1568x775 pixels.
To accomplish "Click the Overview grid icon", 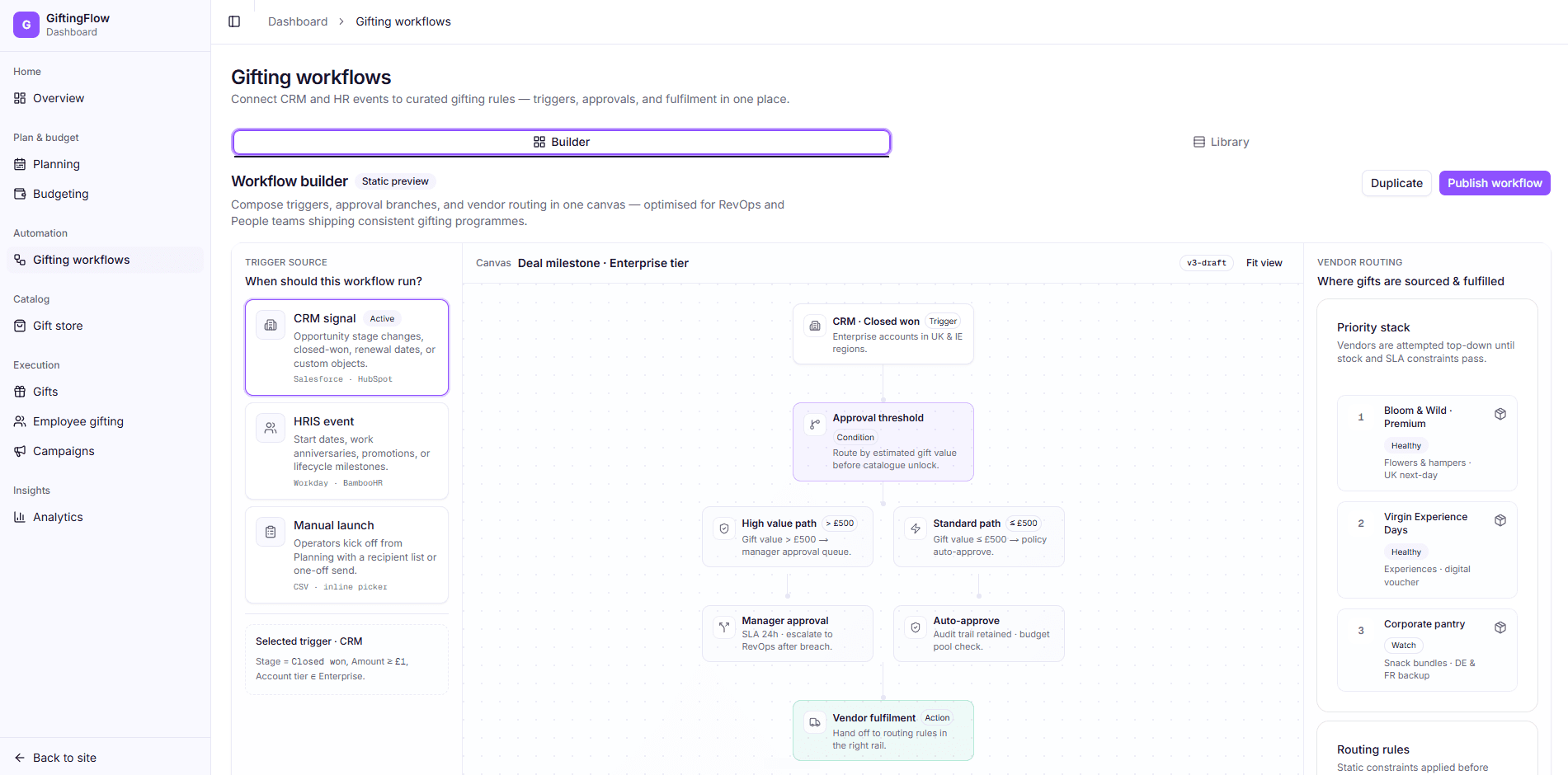I will click(x=20, y=98).
